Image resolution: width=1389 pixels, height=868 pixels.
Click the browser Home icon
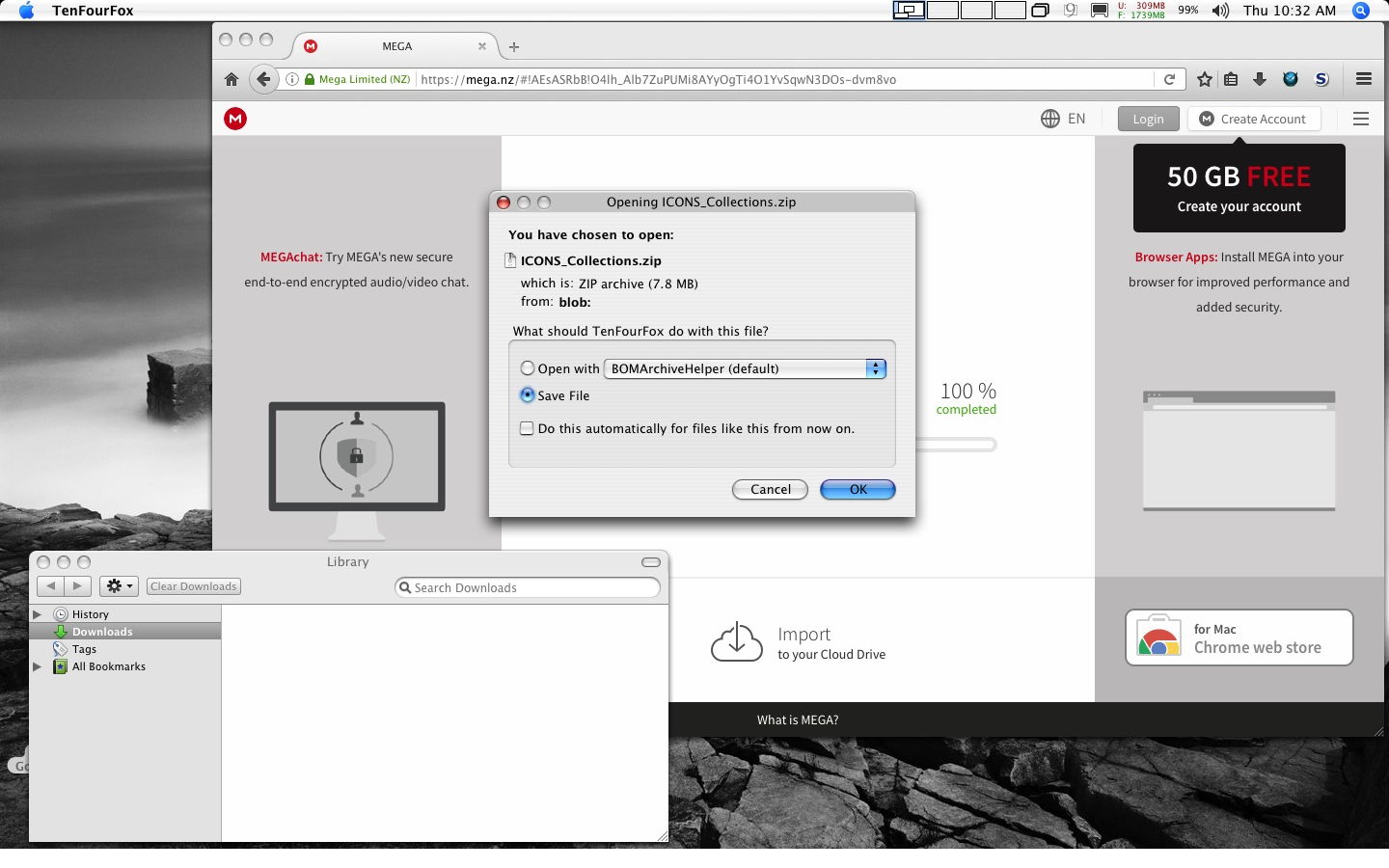click(x=231, y=79)
